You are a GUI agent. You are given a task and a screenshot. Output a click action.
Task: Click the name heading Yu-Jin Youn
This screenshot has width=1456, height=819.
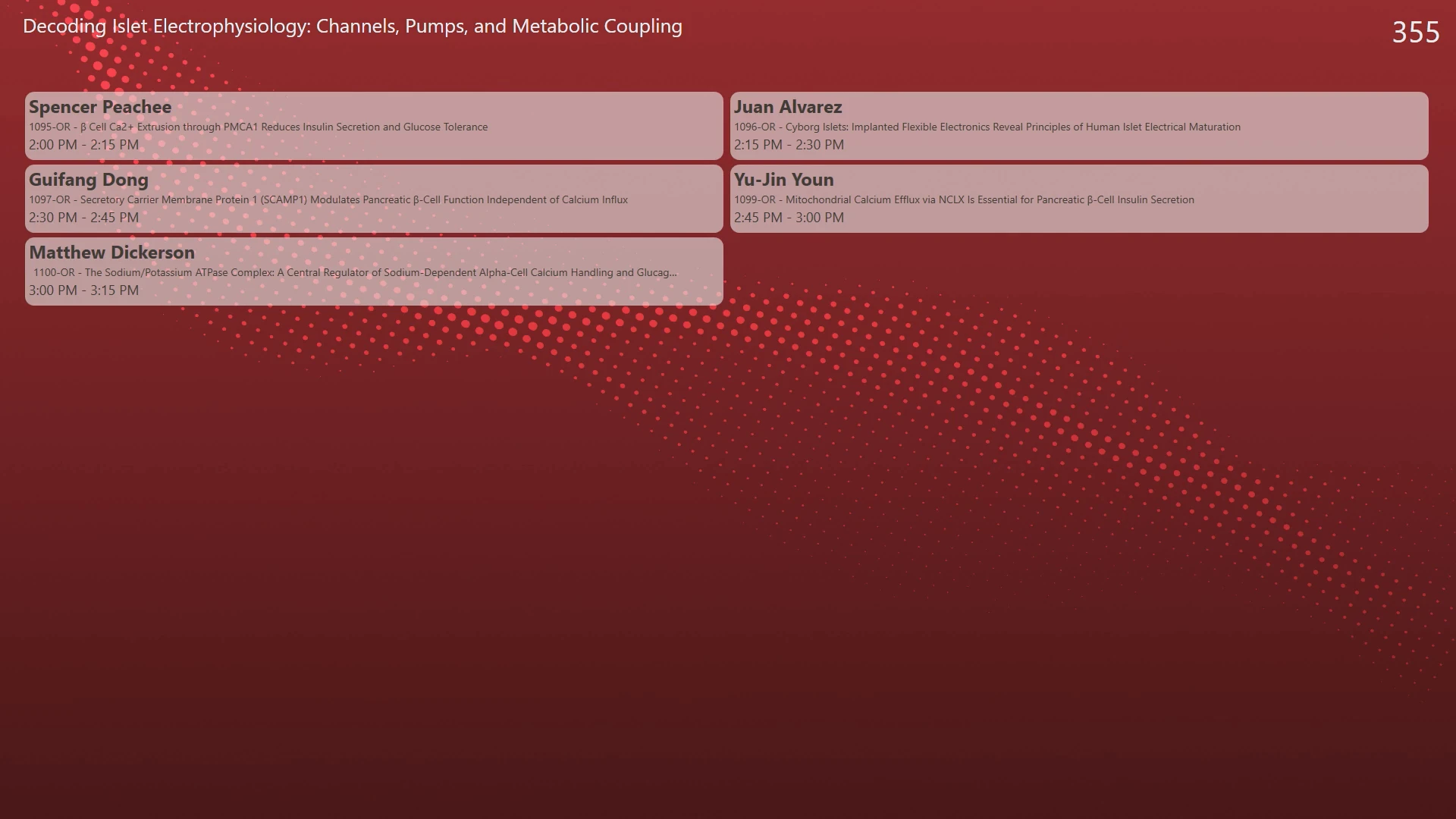tap(783, 180)
